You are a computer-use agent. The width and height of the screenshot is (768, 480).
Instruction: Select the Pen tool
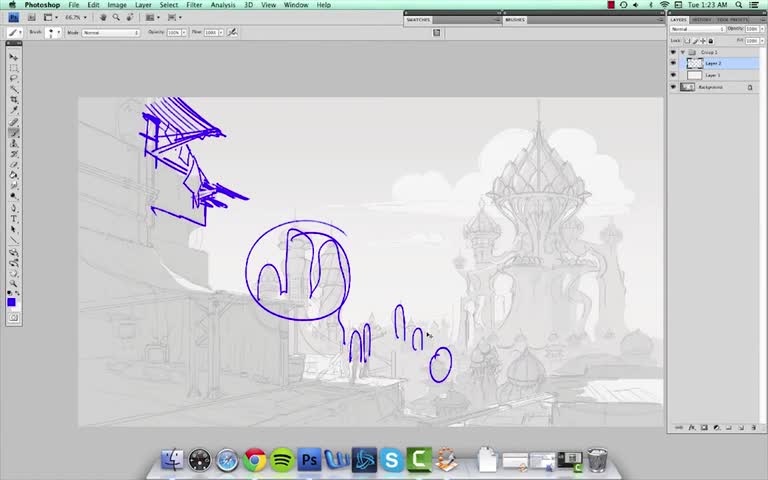tap(14, 208)
